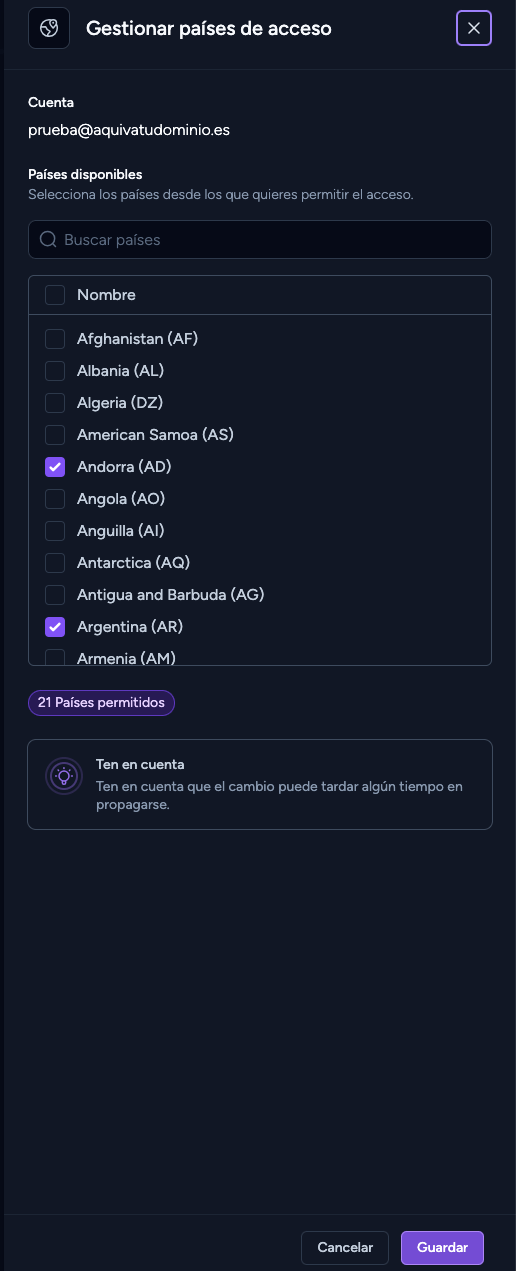The height and width of the screenshot is (1271, 516).
Task: Select the Antarctica (AQ) checkbox
Action: [55, 563]
